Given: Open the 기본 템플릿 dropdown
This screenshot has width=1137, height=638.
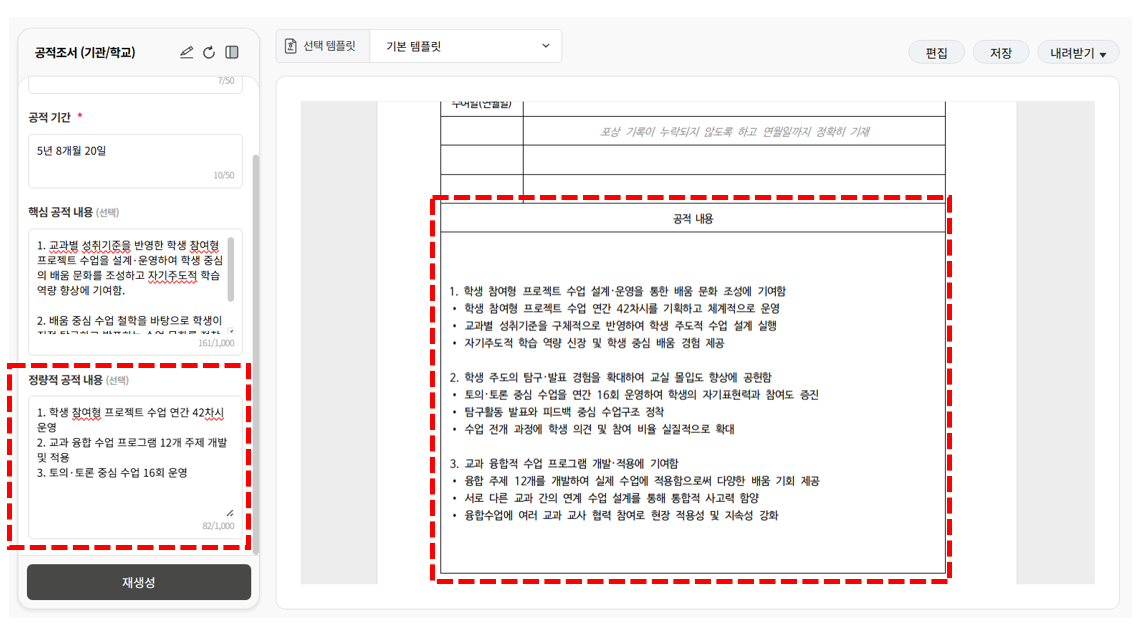Looking at the screenshot, I should pyautogui.click(x=466, y=46).
